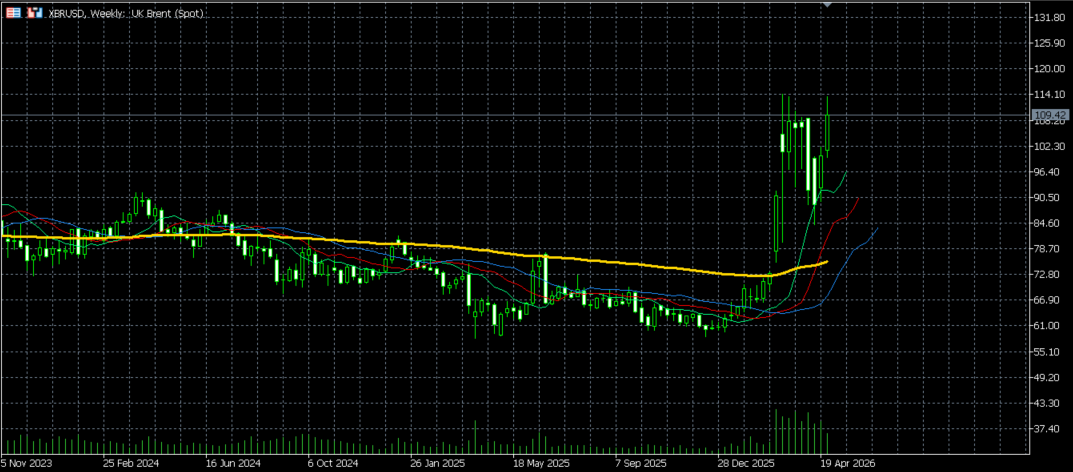The height and width of the screenshot is (472, 1073).
Task: Click the 6 Oct 2024 date label
Action: 333,463
